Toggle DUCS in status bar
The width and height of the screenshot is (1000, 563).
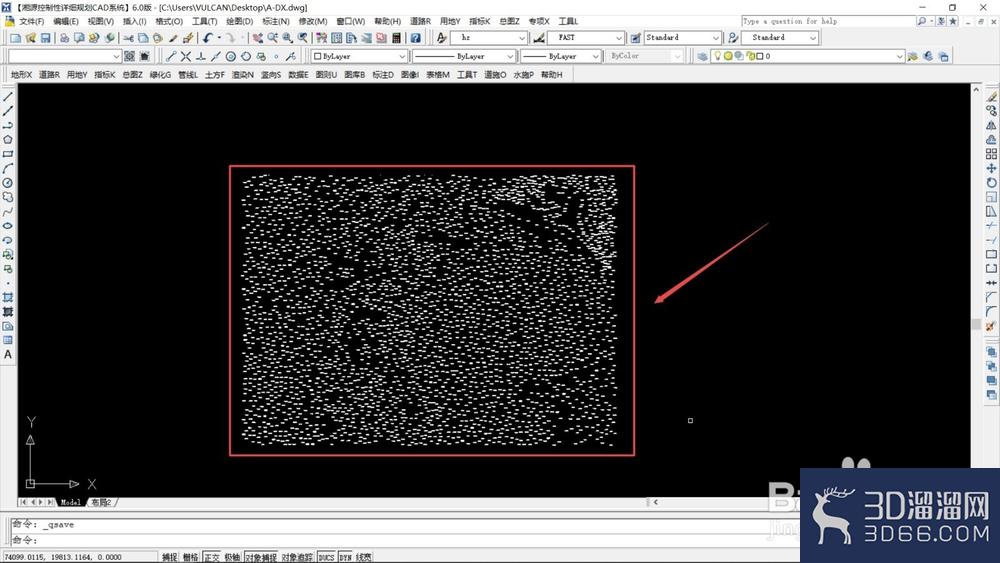(x=327, y=557)
